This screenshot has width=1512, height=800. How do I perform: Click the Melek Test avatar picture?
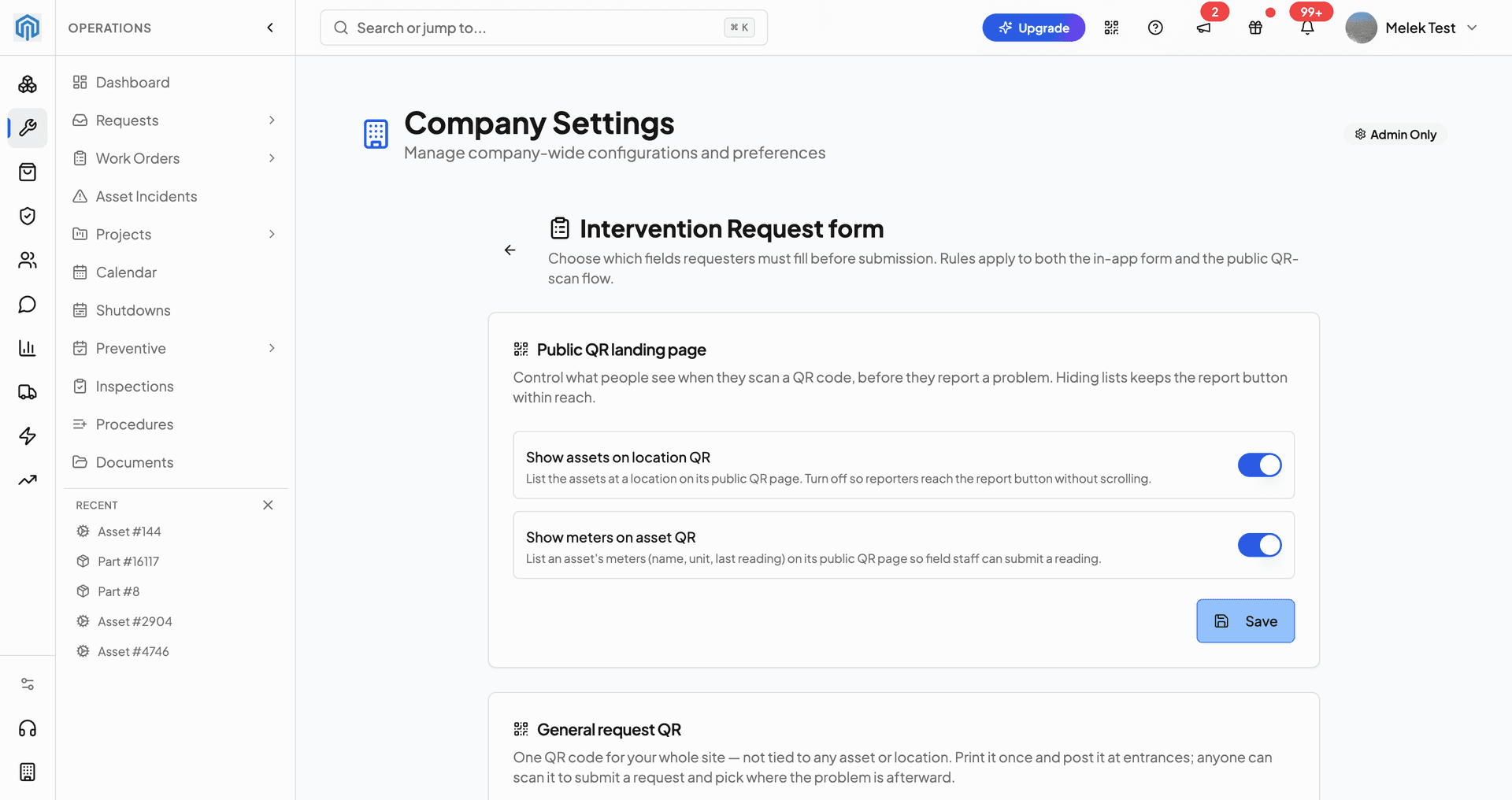click(x=1361, y=28)
